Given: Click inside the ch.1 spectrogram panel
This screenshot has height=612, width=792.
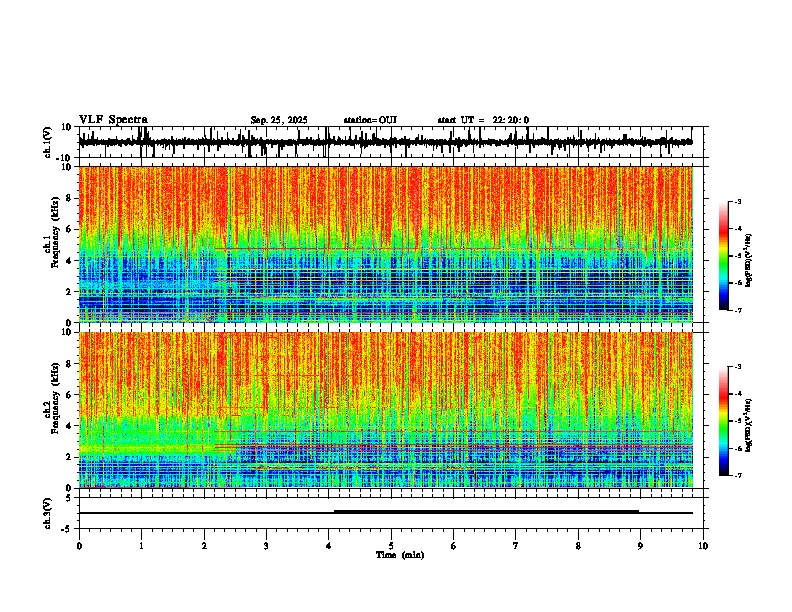Looking at the screenshot, I should 386,244.
